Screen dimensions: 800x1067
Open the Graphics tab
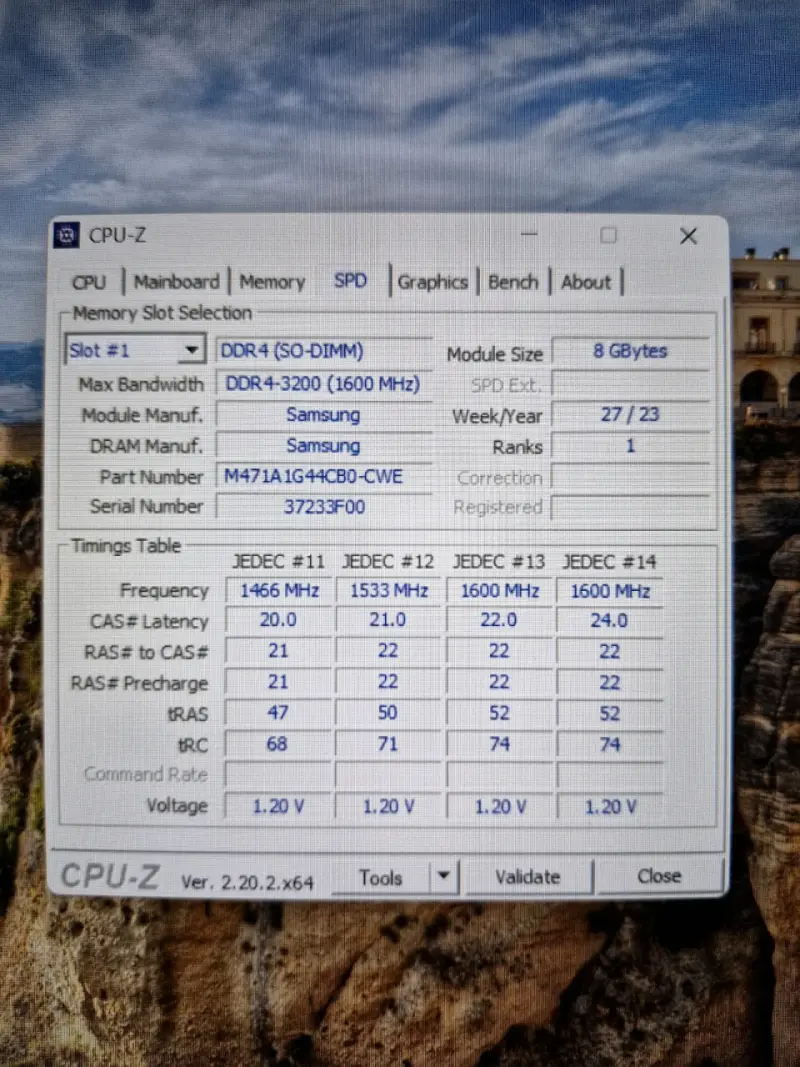pos(433,282)
